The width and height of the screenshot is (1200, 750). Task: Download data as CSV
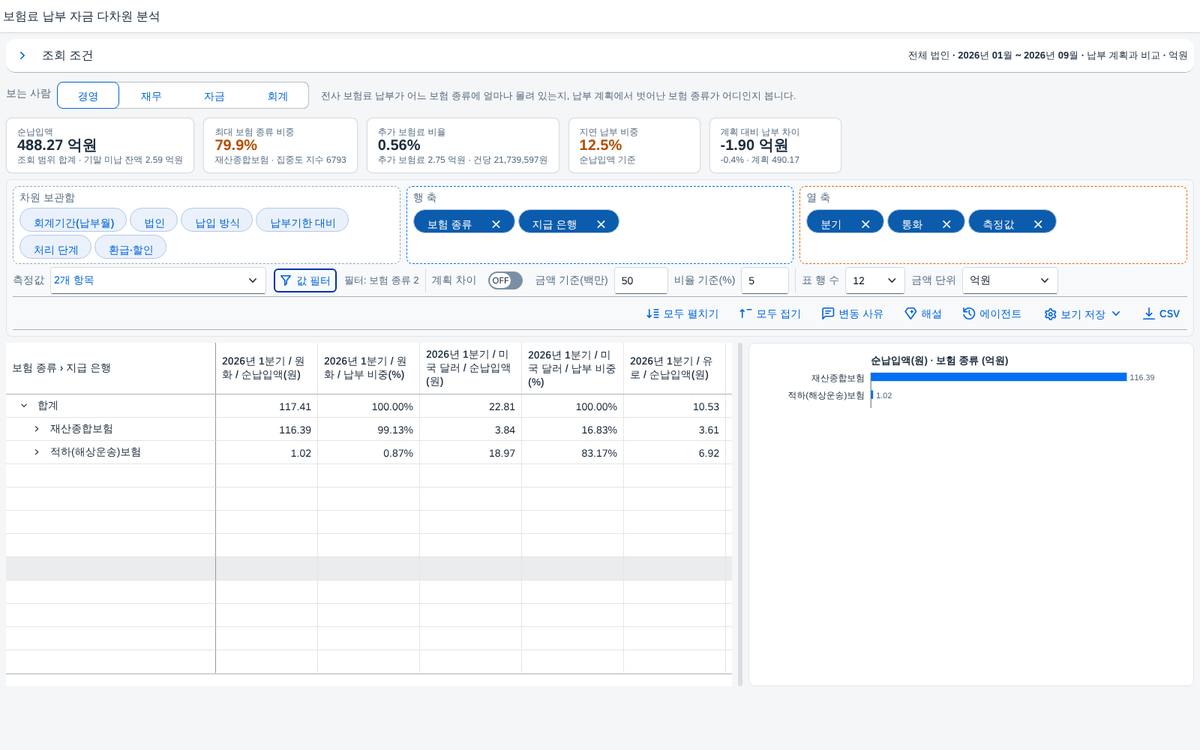pos(1161,314)
